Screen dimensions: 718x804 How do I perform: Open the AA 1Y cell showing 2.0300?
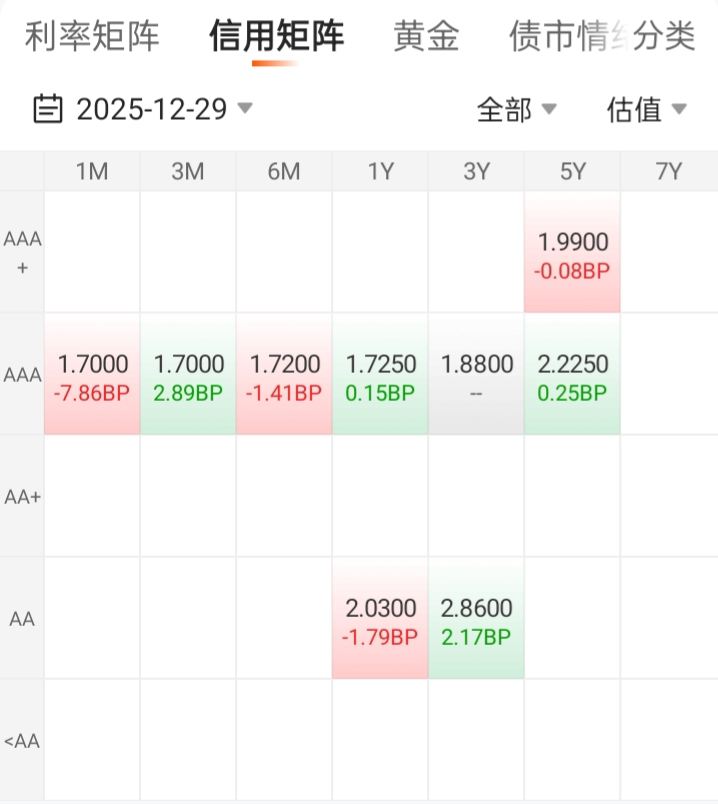[380, 618]
